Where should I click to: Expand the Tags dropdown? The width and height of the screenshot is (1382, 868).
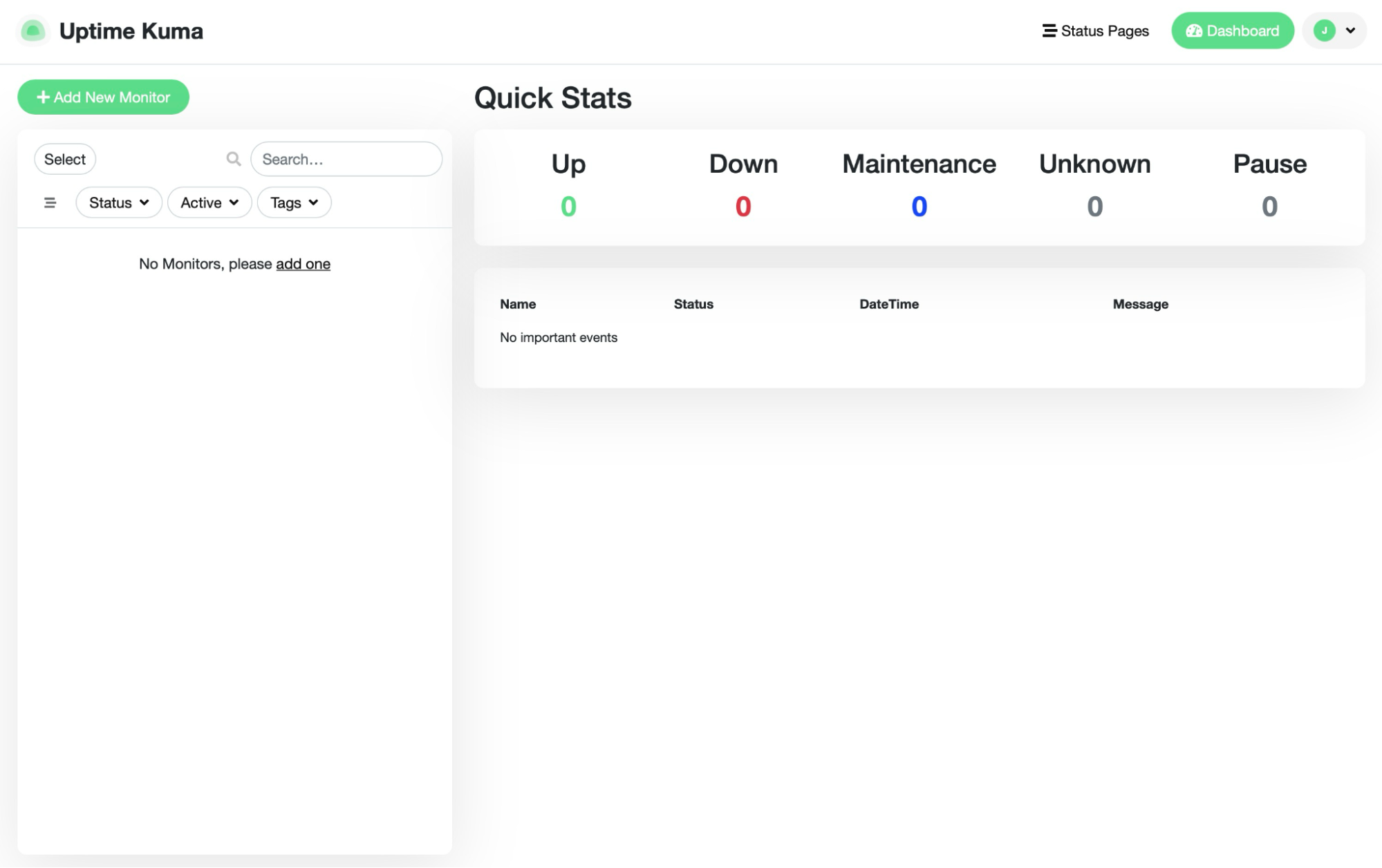coord(294,202)
